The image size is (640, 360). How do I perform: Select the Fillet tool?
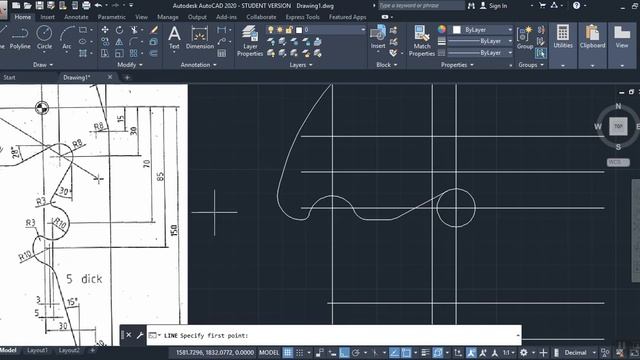[x=134, y=42]
